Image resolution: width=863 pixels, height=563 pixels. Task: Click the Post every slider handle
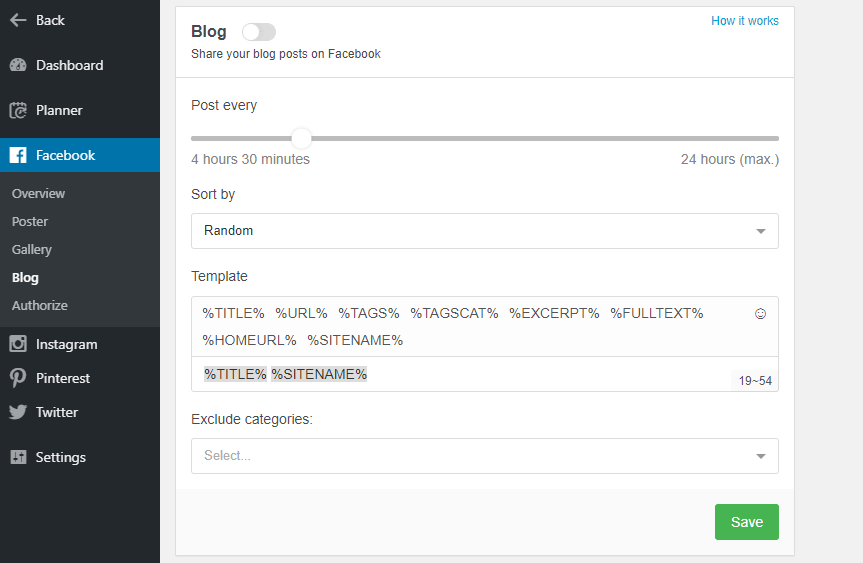[x=301, y=138]
